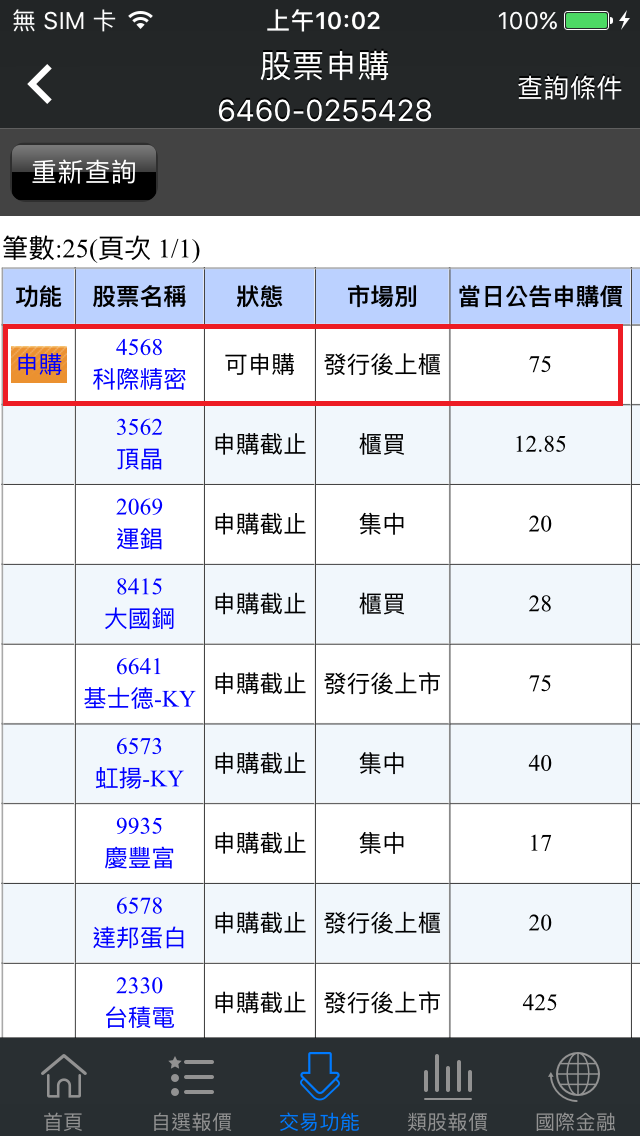This screenshot has height=1136, width=640.
Task: Tap the orange 申購 button for 科際精密
Action: click(39, 364)
